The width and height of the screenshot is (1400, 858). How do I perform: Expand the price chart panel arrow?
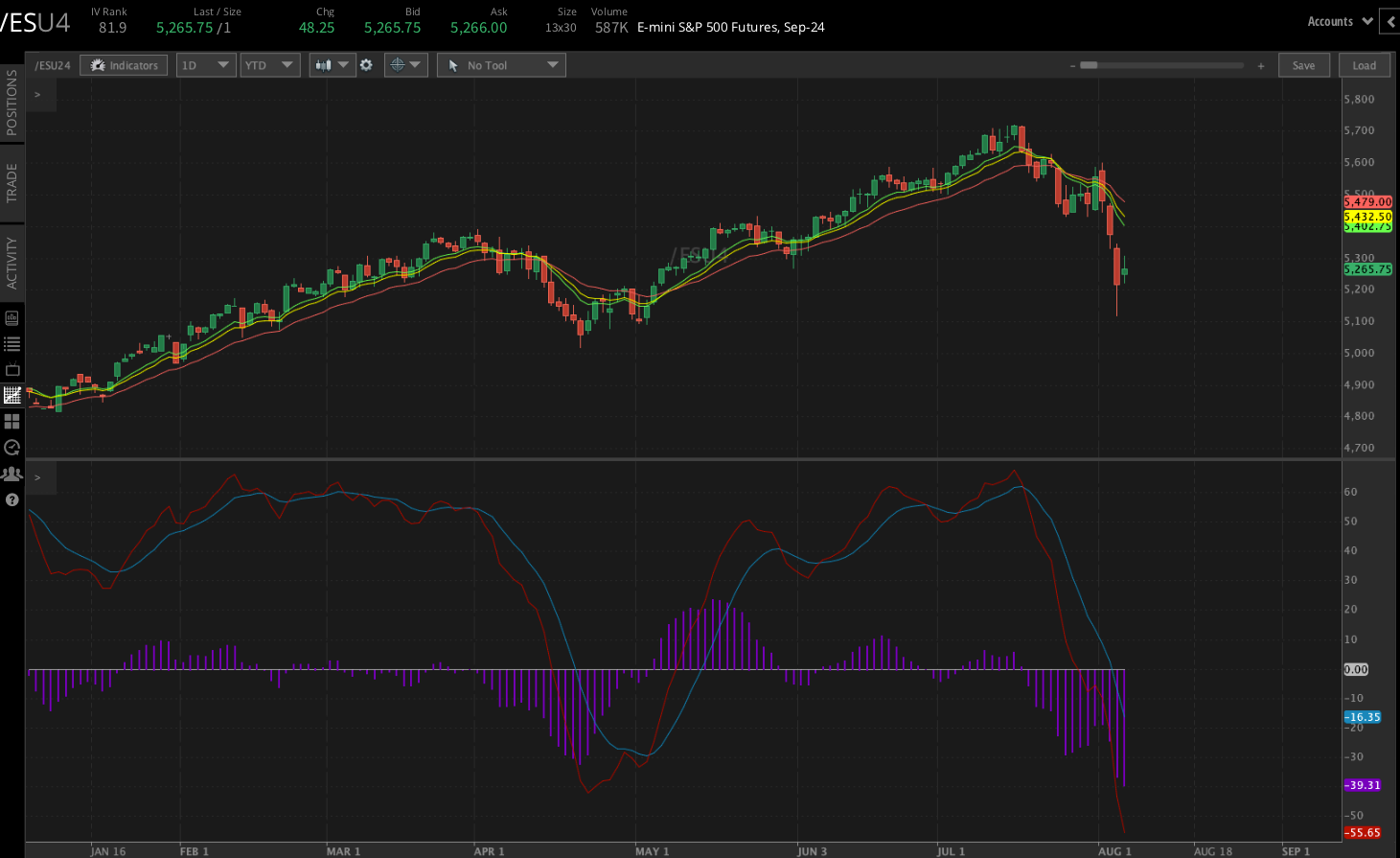pyautogui.click(x=37, y=95)
